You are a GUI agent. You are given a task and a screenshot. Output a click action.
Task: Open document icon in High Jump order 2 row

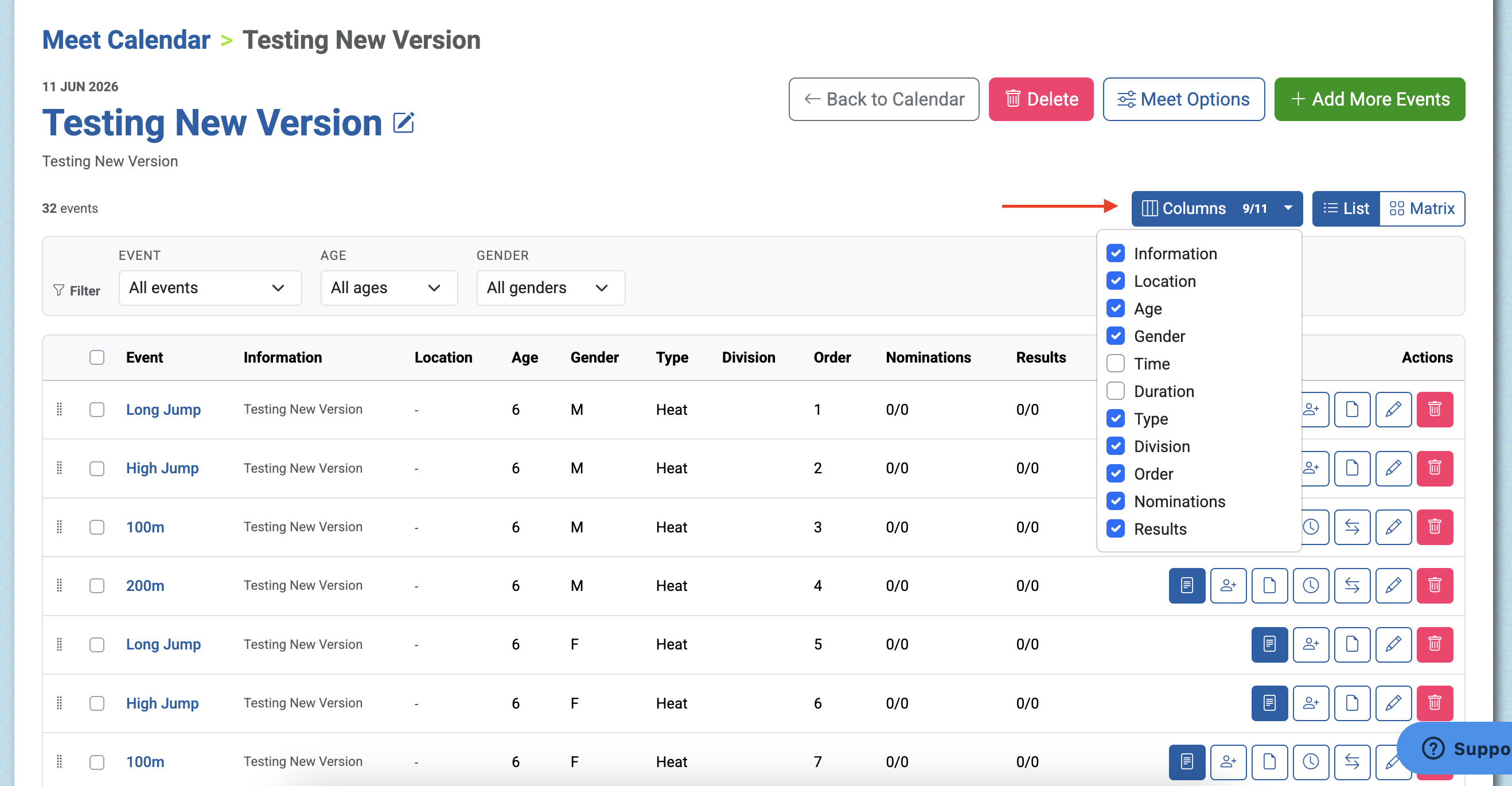pos(1353,468)
